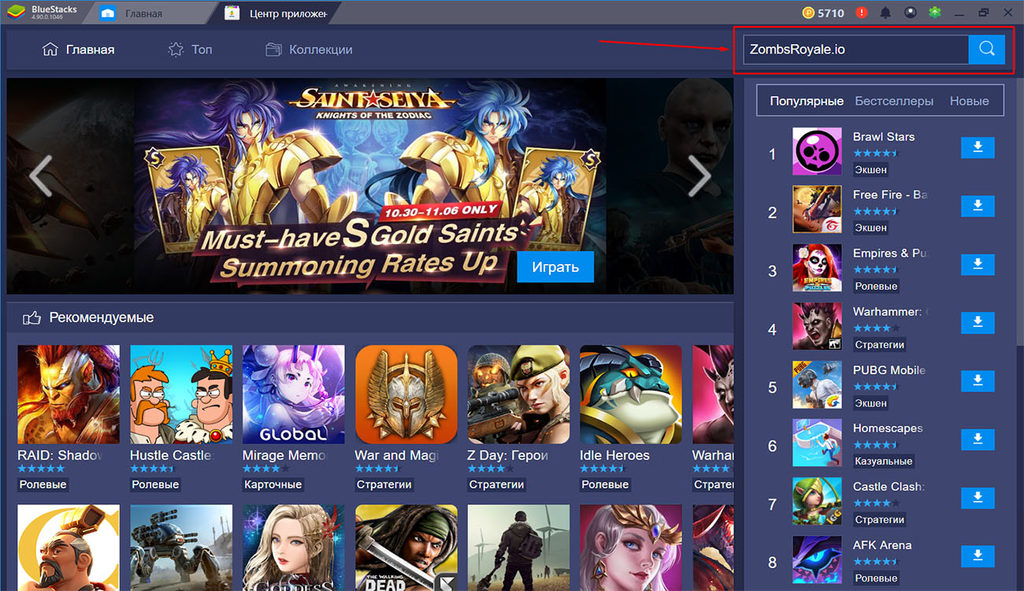This screenshot has height=591, width=1024.
Task: Open RAID: Shadow Legends recommended thumbnail
Action: tap(69, 394)
